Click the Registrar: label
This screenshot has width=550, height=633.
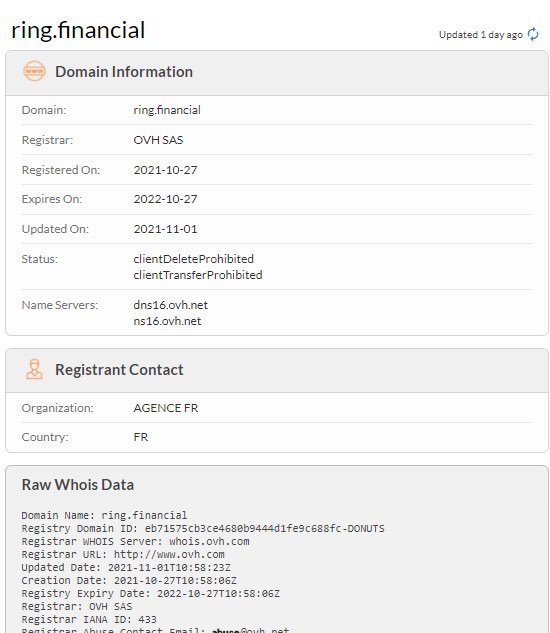click(47, 140)
